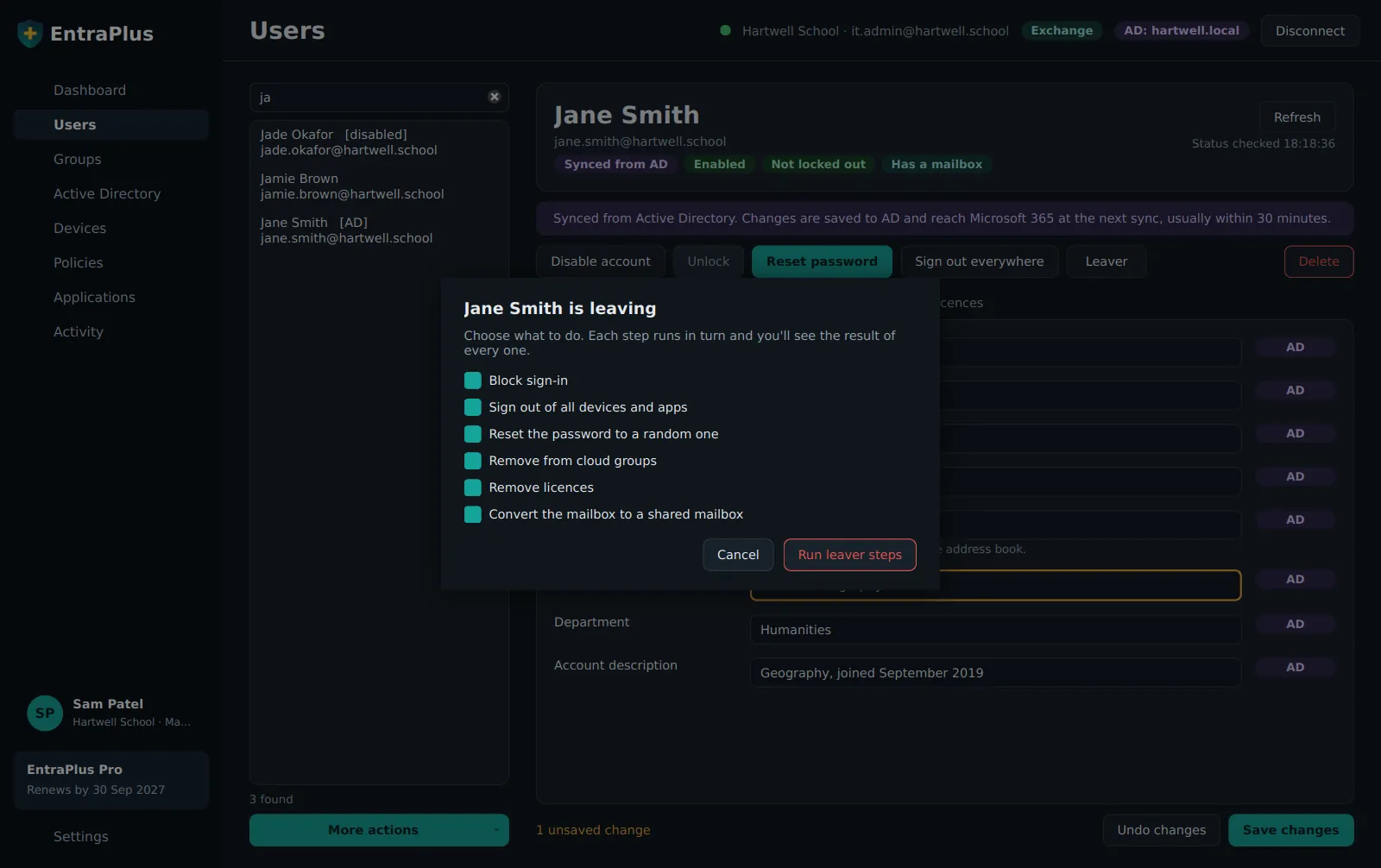Click the EntraPlus shield logo icon
The height and width of the screenshot is (868, 1381).
tap(30, 34)
